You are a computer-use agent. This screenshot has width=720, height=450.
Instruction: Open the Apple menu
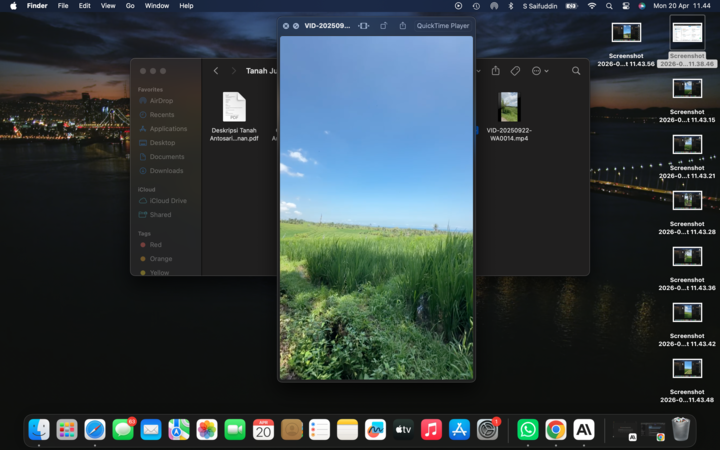click(x=12, y=6)
